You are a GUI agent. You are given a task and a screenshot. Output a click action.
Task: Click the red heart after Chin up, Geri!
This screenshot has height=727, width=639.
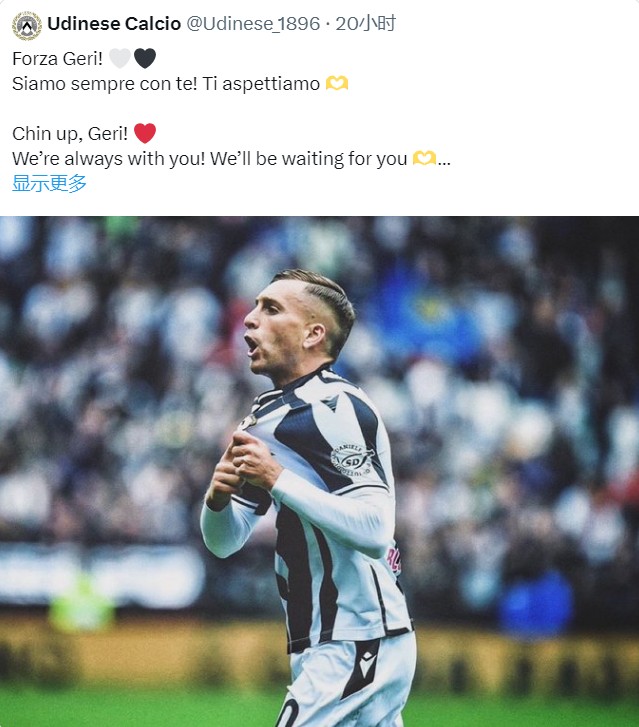pos(145,134)
